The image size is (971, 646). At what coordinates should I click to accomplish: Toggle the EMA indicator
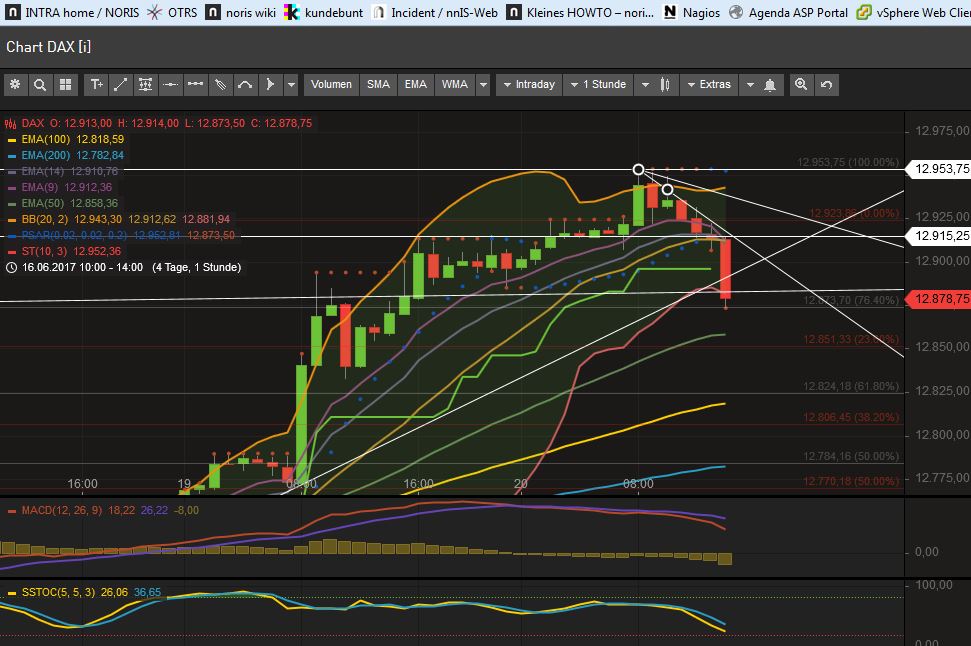tap(416, 85)
